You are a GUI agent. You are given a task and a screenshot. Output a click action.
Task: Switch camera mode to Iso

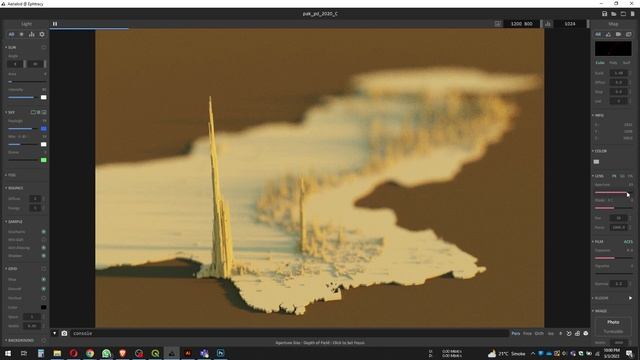(x=551, y=333)
